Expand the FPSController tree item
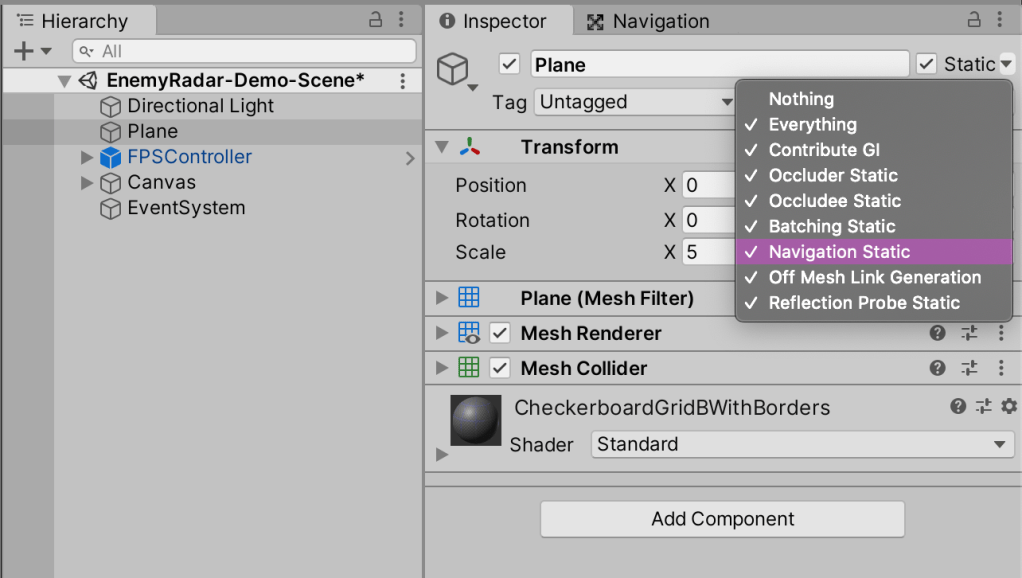This screenshot has width=1022, height=578. click(x=87, y=157)
